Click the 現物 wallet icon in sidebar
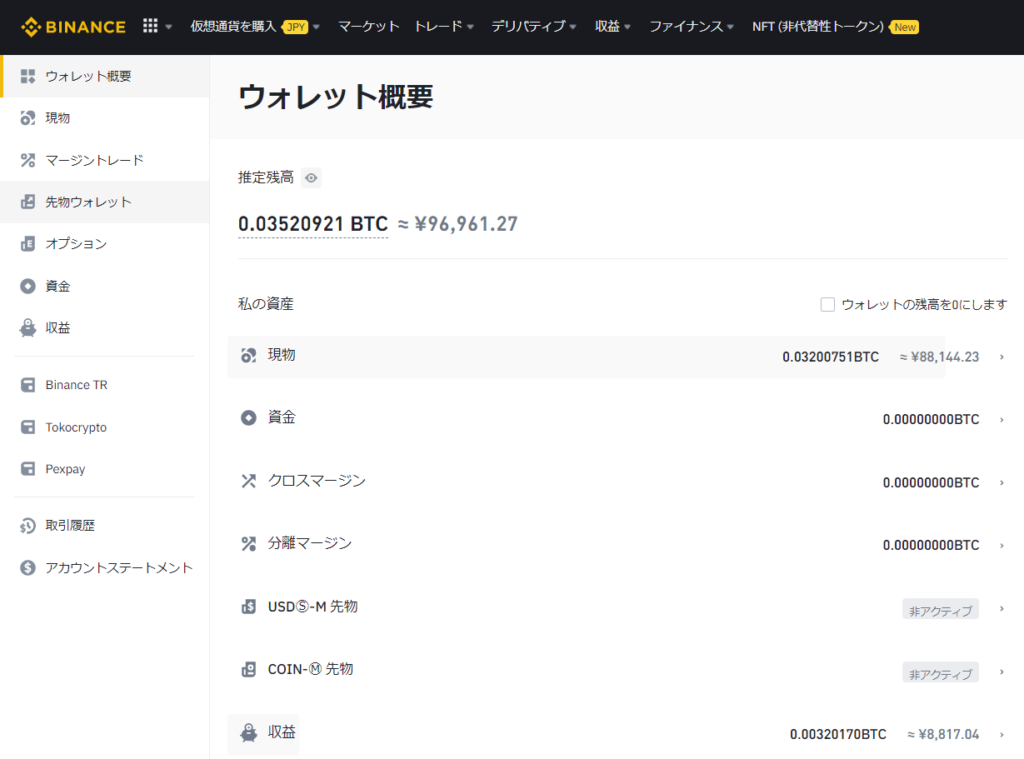This screenshot has width=1024, height=759. tap(28, 118)
